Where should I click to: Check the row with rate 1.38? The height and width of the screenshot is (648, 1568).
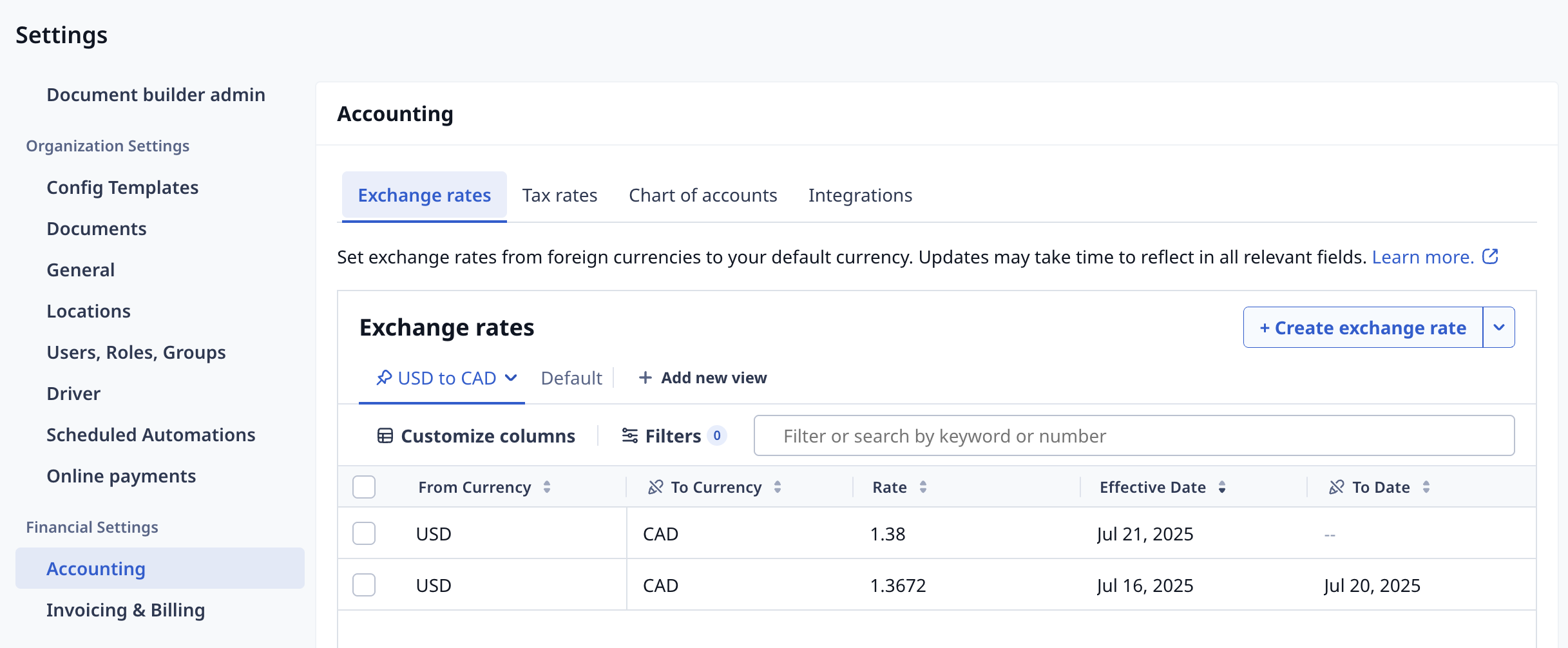coord(364,533)
